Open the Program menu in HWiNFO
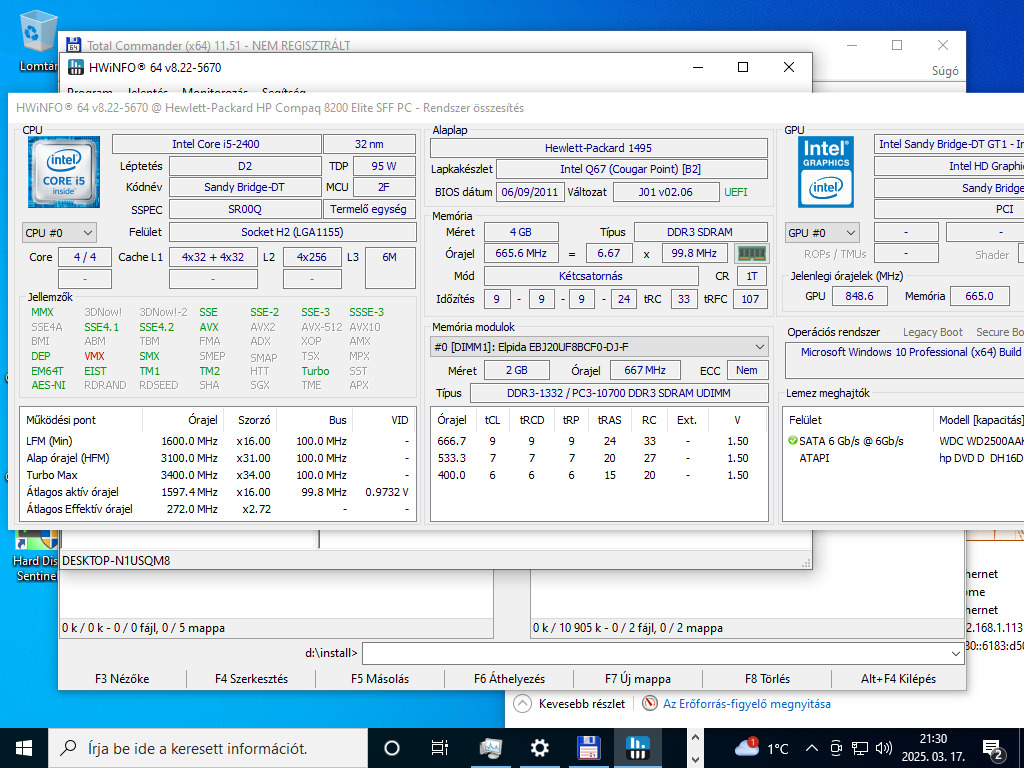This screenshot has width=1024, height=768. tap(89, 92)
